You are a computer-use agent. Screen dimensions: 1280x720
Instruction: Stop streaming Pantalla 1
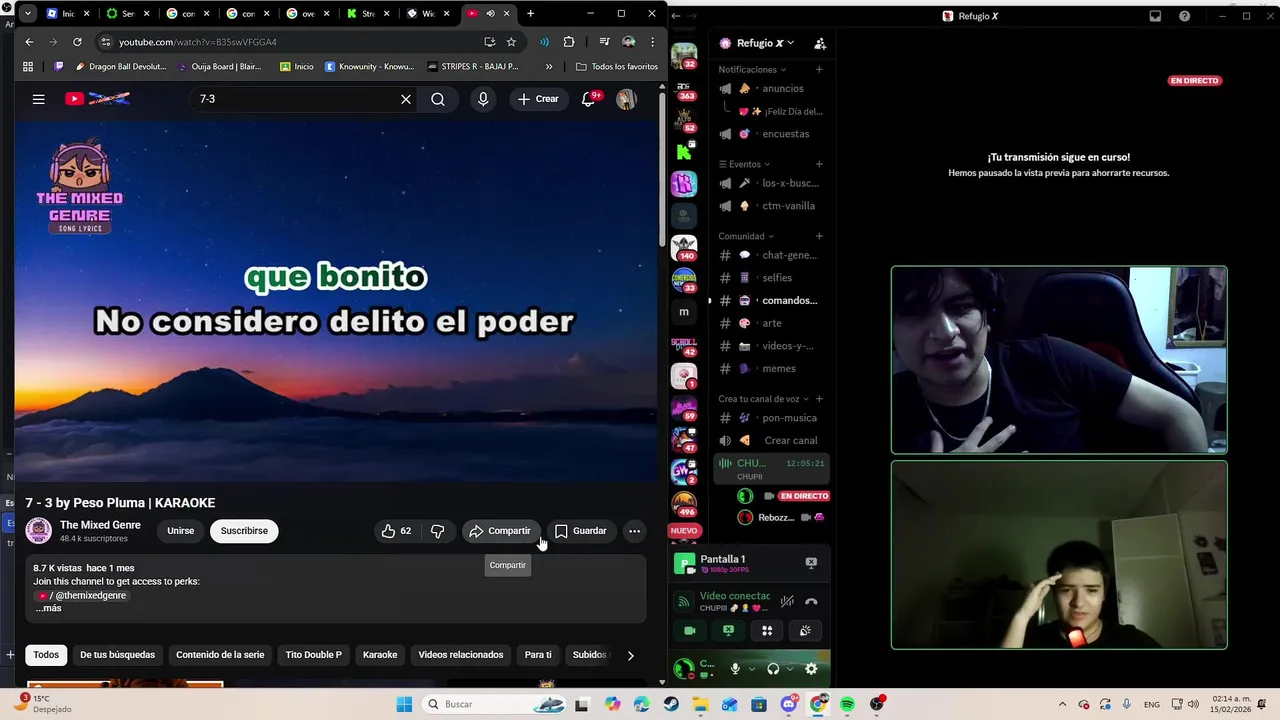[811, 563]
